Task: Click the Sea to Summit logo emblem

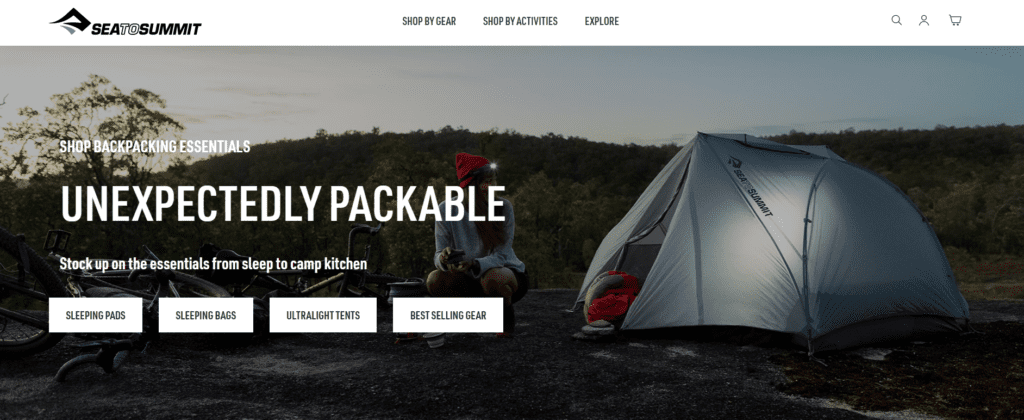Action: 71,20
